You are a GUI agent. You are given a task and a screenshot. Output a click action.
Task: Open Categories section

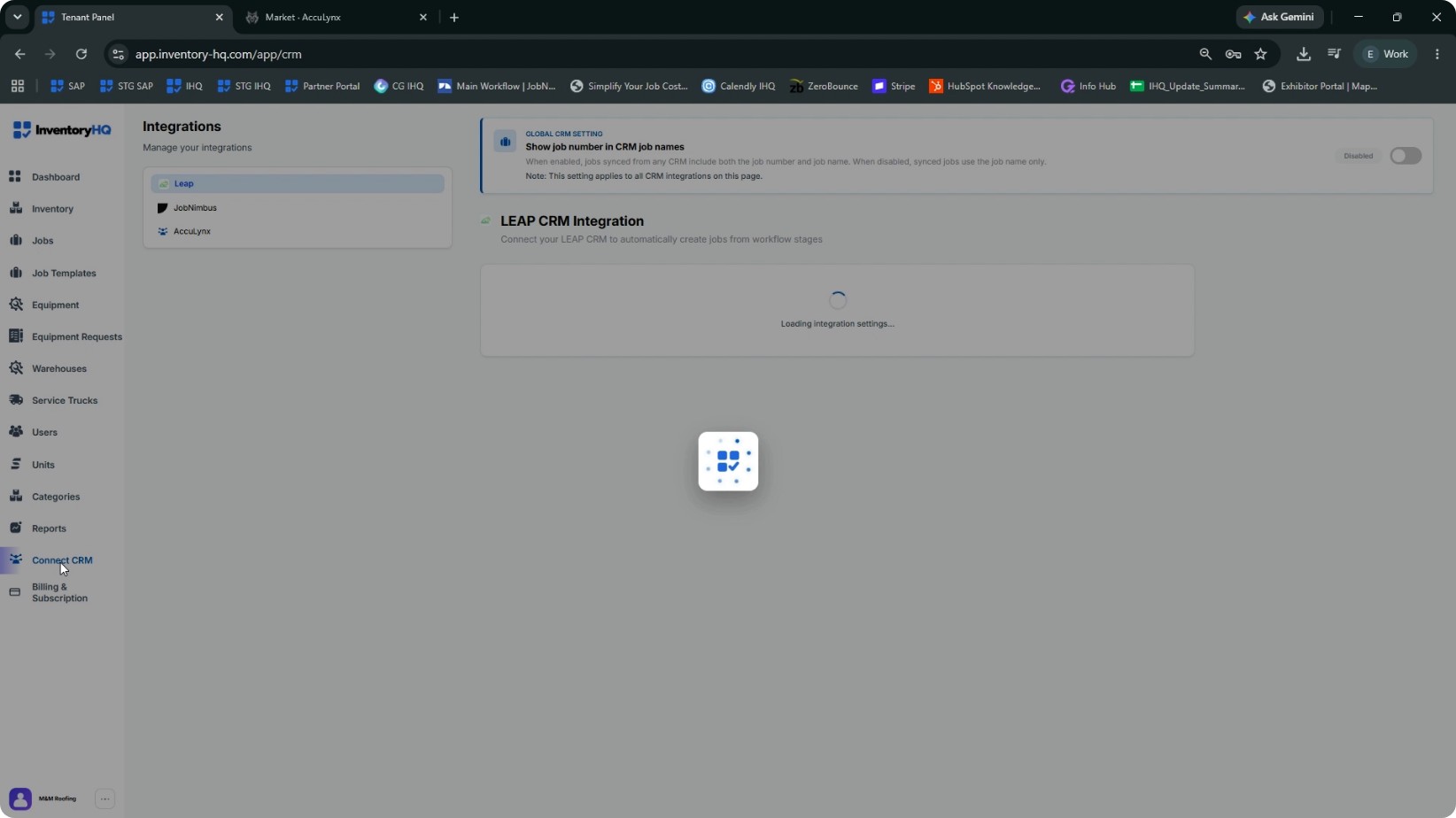point(56,497)
